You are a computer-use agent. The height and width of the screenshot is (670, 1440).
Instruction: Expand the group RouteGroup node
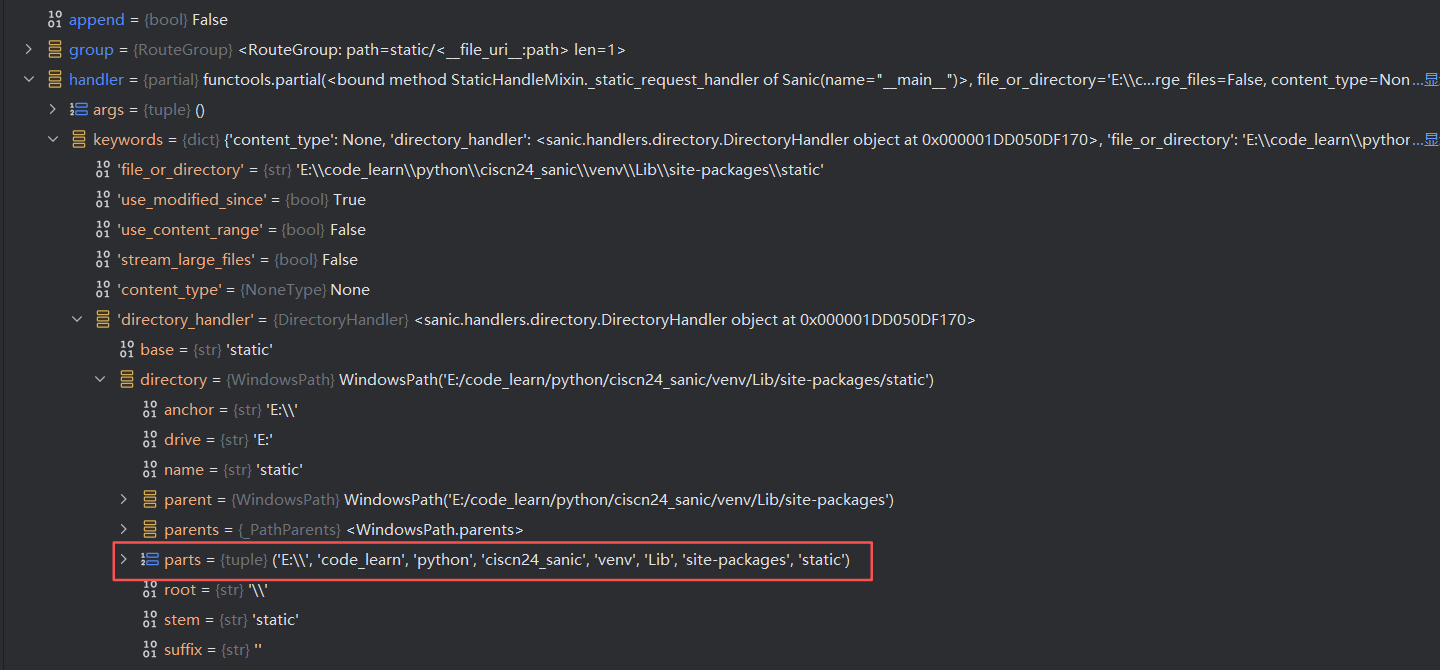pos(29,50)
